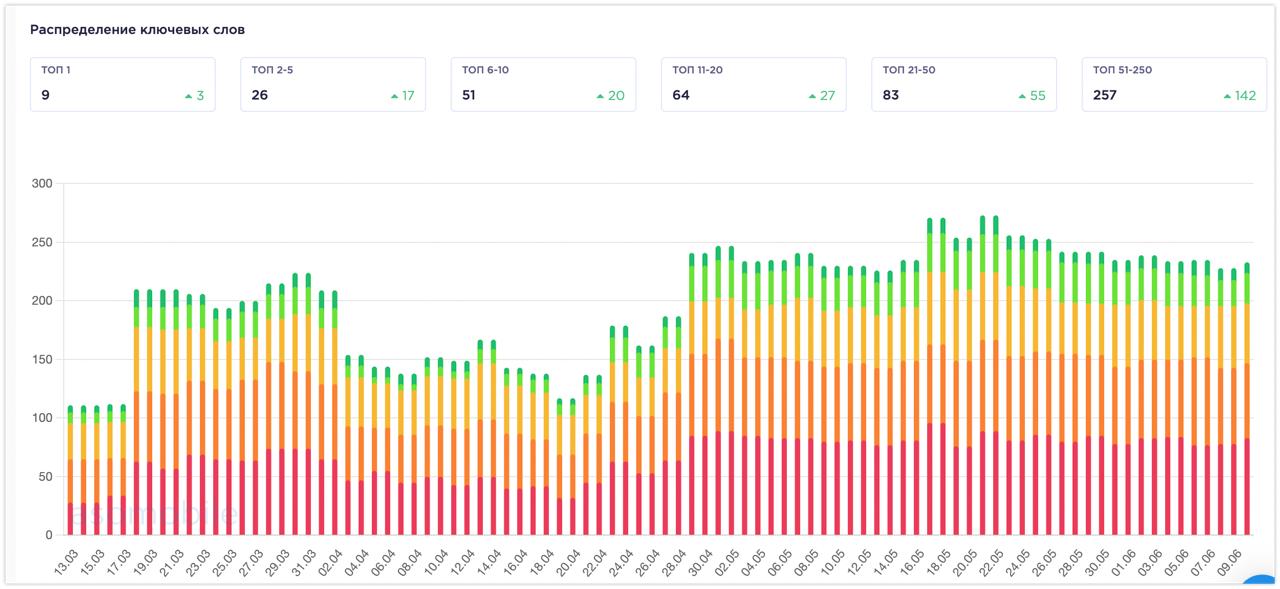Open the ТОП 6-10 stats card
The width and height of the screenshot is (1280, 589).
click(543, 84)
